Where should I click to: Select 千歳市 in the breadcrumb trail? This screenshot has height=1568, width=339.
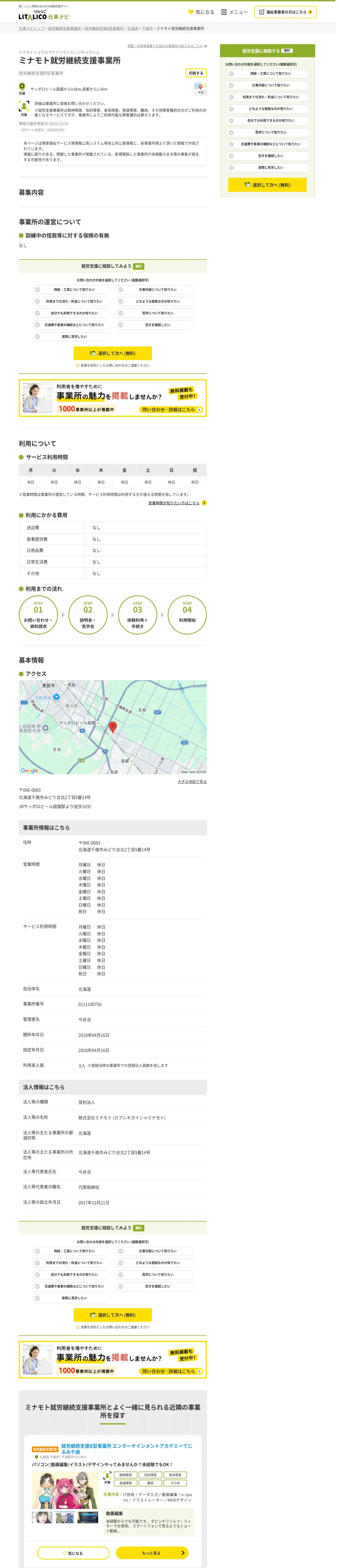coord(149,28)
